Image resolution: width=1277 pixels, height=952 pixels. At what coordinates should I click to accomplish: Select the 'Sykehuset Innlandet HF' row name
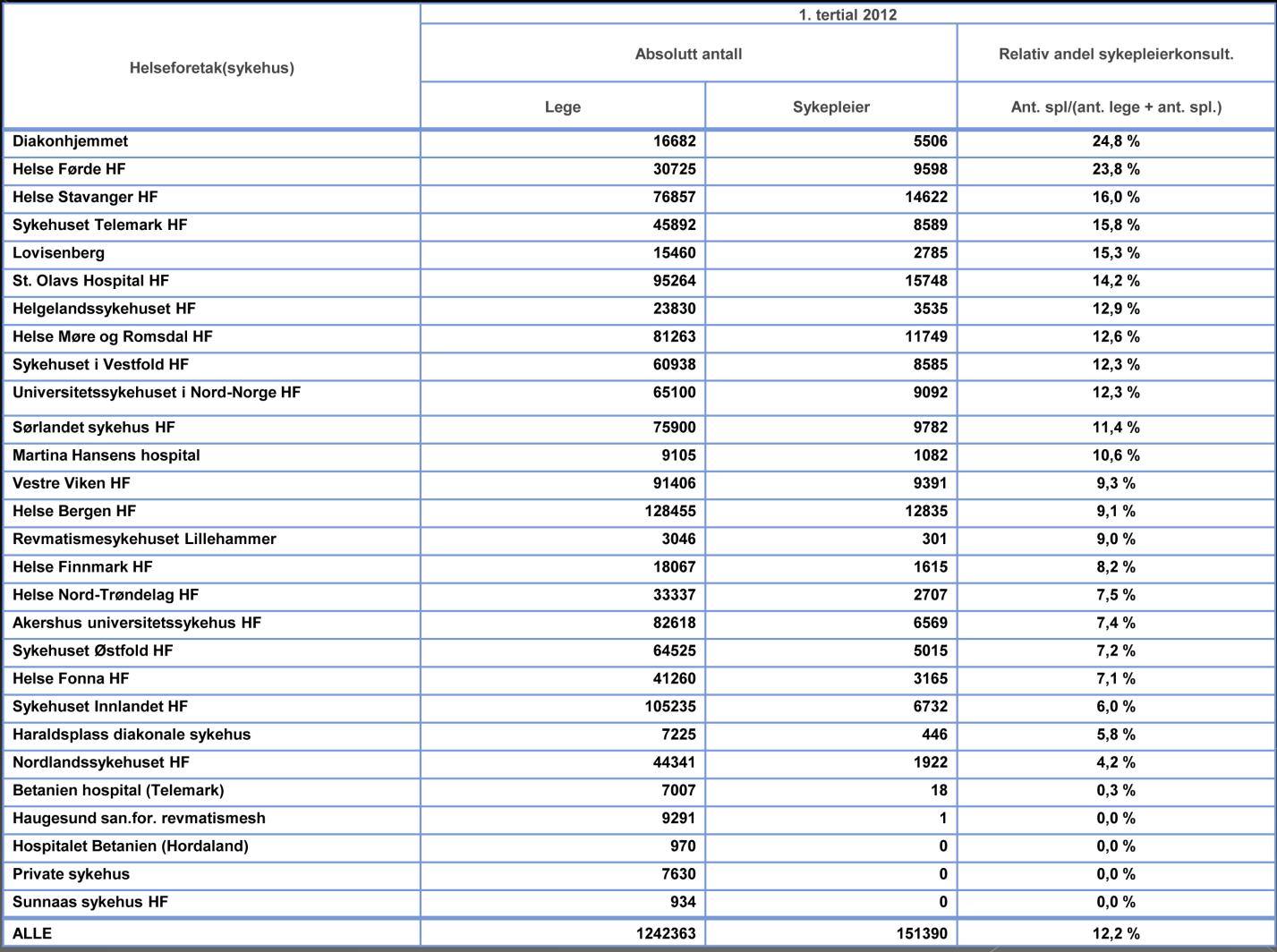pos(100,706)
